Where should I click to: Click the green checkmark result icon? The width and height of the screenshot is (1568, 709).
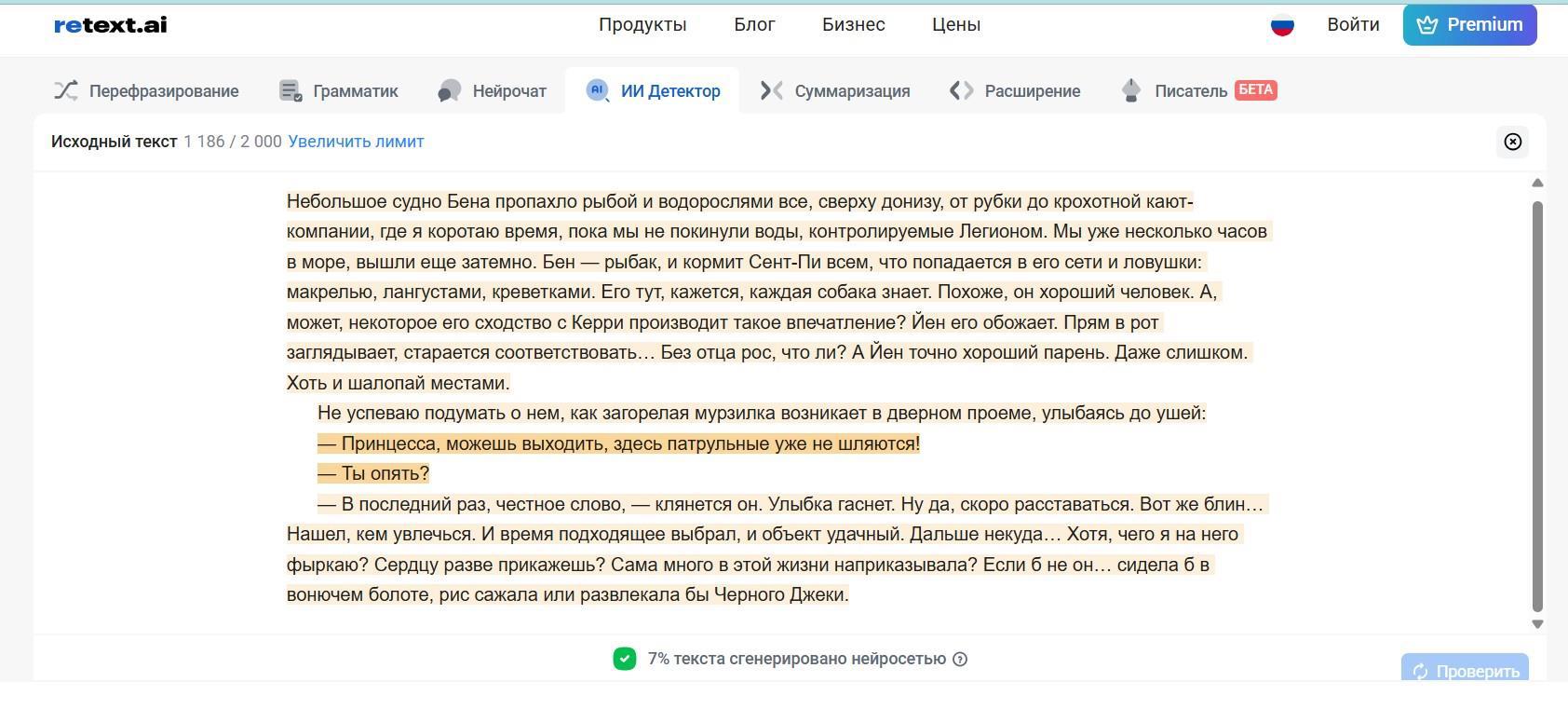click(625, 659)
